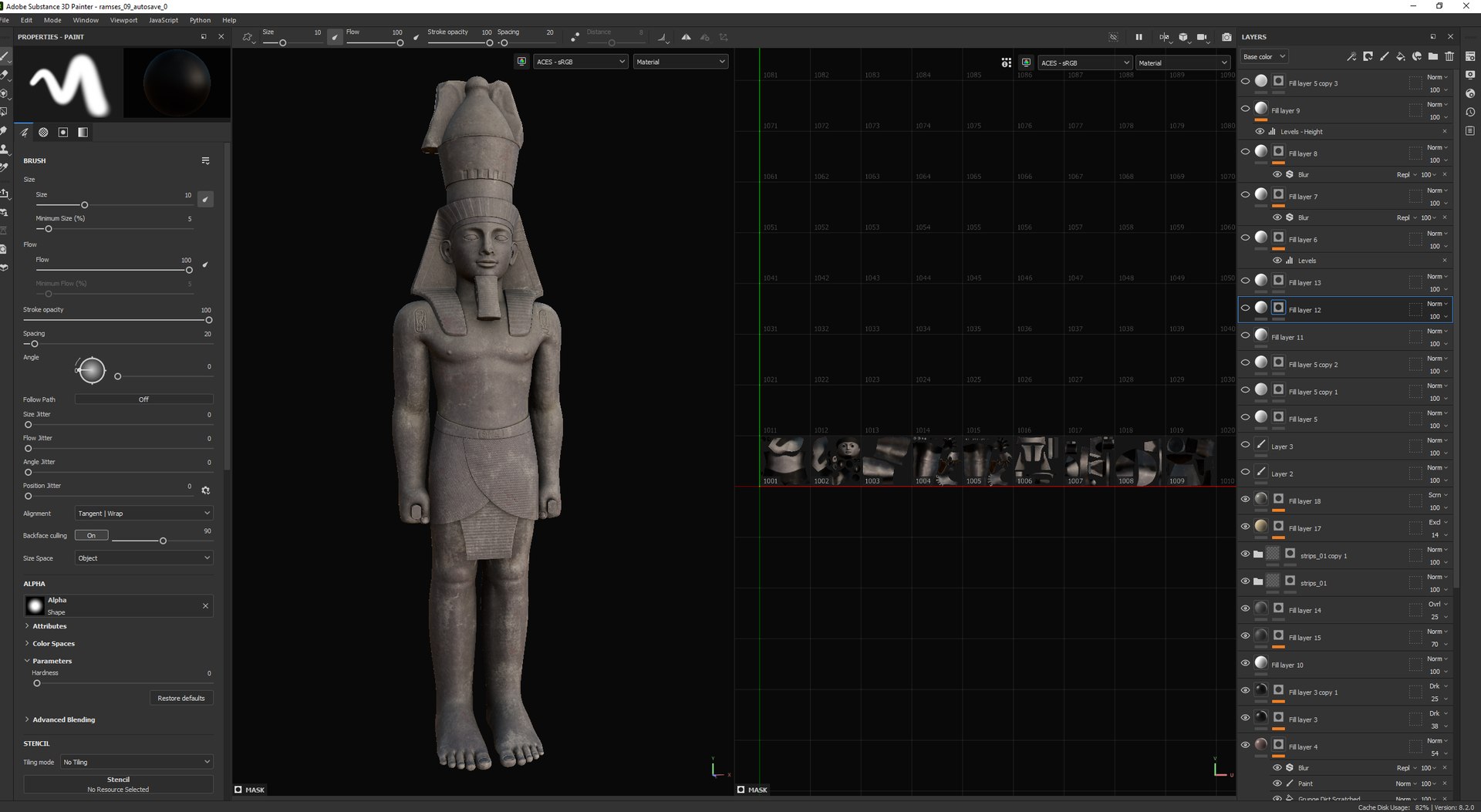Toggle visibility of Fill layer 9

coord(1245,109)
